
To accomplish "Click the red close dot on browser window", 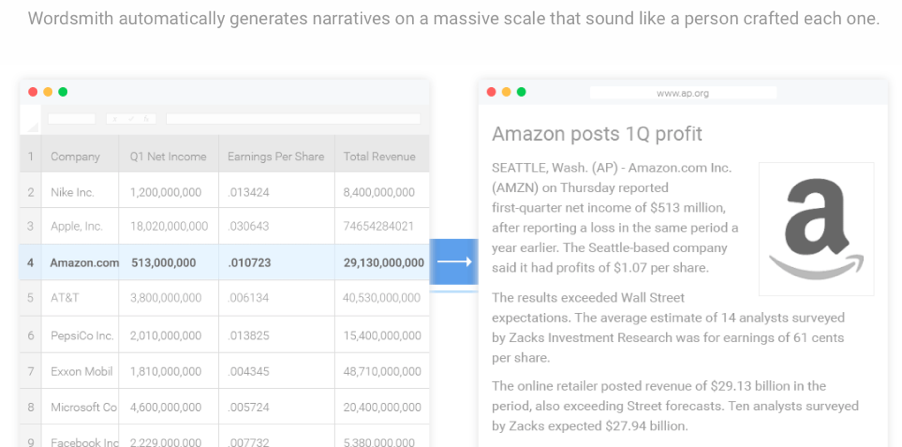I will pyautogui.click(x=491, y=92).
